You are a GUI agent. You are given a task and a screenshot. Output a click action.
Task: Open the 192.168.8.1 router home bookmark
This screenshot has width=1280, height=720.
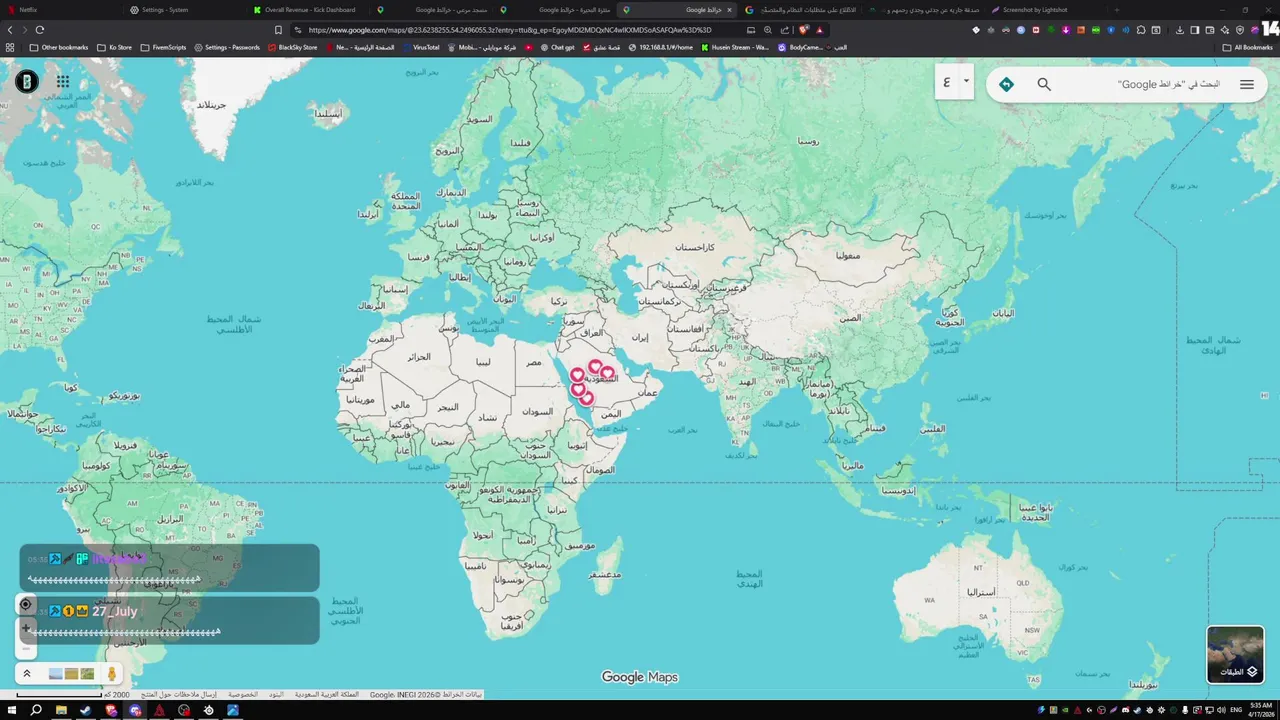click(660, 47)
